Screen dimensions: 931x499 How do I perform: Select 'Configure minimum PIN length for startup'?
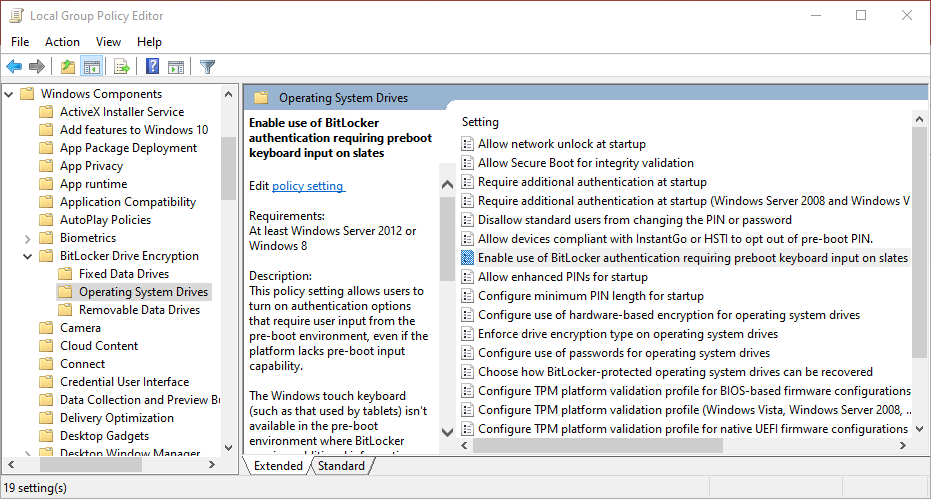tap(590, 296)
